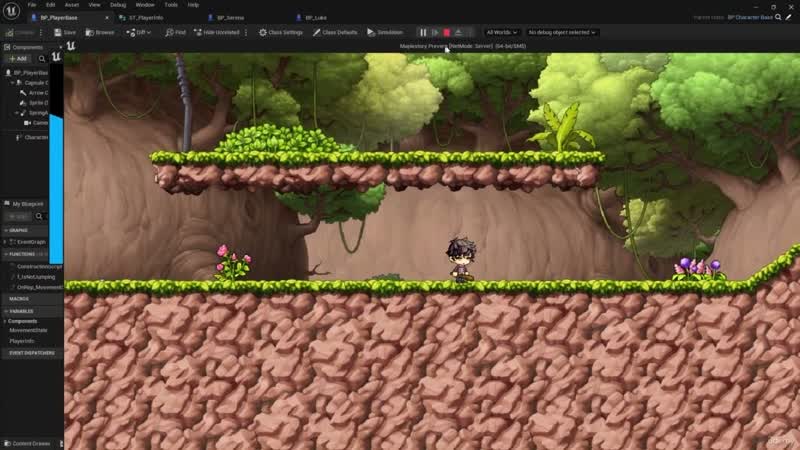Screen dimensions: 800x450
Task: Select the Arrow Component row
Action: tap(34, 93)
